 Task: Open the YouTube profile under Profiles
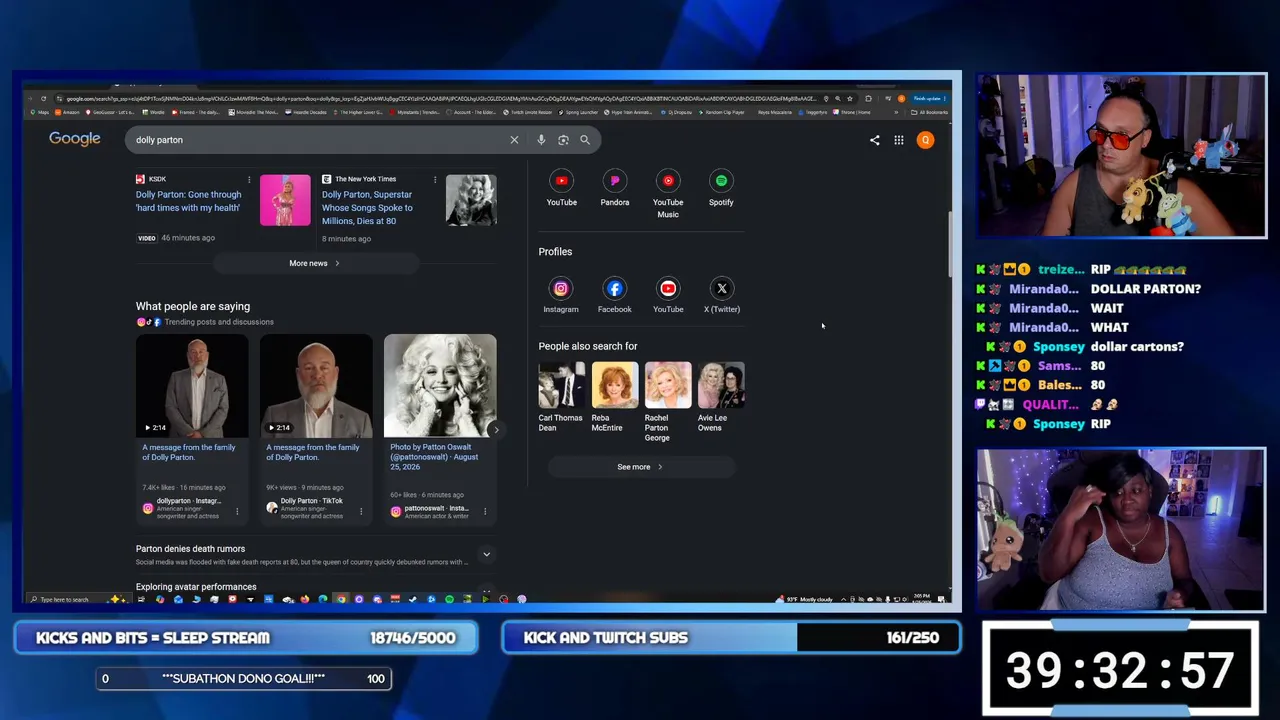coord(668,296)
